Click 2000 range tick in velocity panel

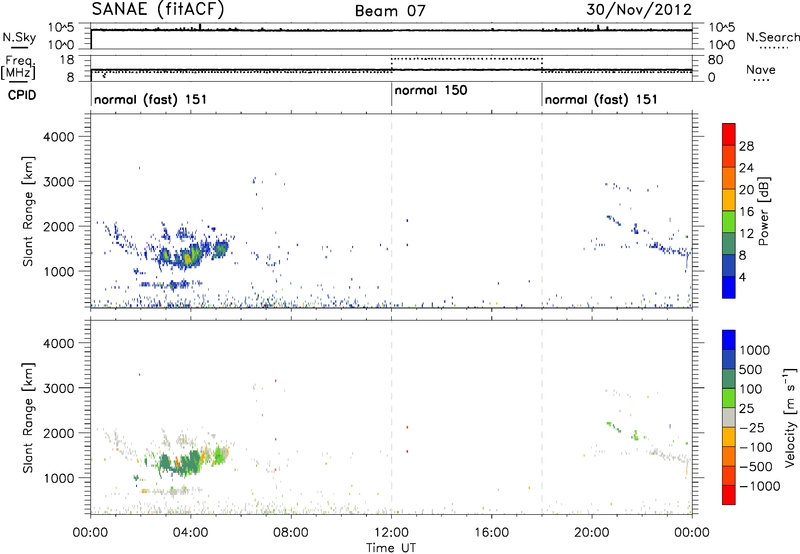tap(59, 433)
